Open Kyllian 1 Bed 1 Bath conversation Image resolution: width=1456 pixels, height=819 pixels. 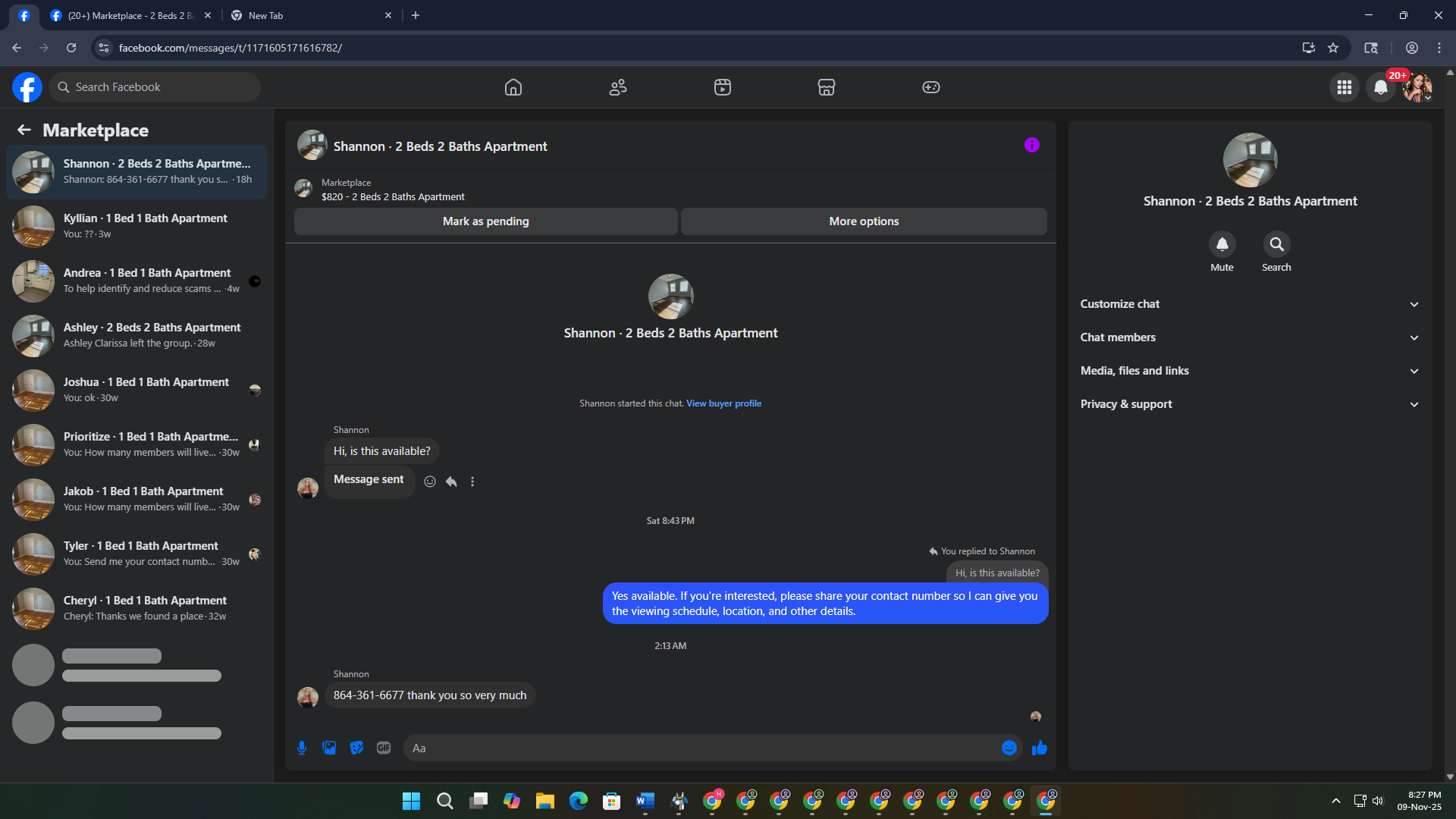pyautogui.click(x=136, y=226)
